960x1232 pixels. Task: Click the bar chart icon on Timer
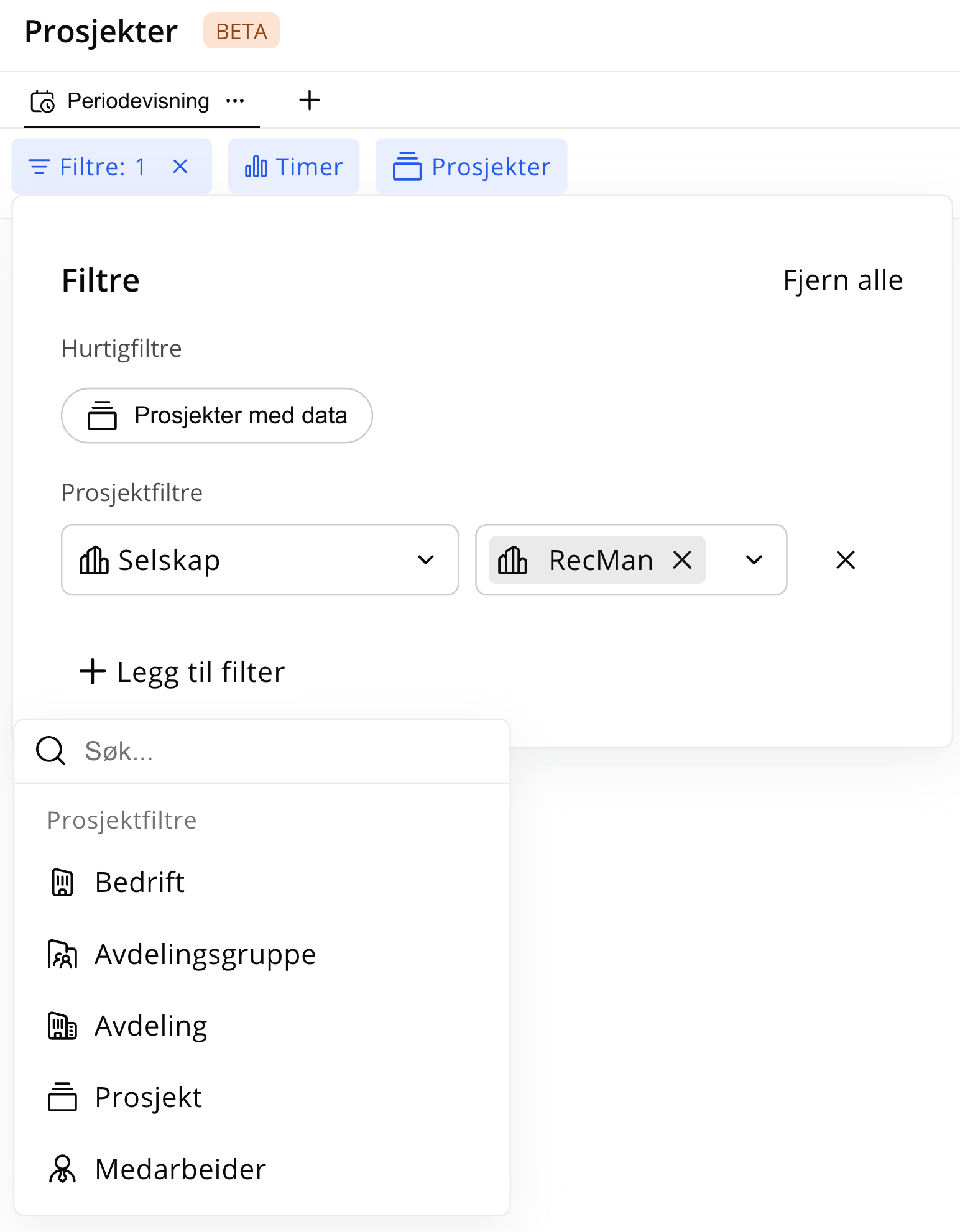(256, 167)
